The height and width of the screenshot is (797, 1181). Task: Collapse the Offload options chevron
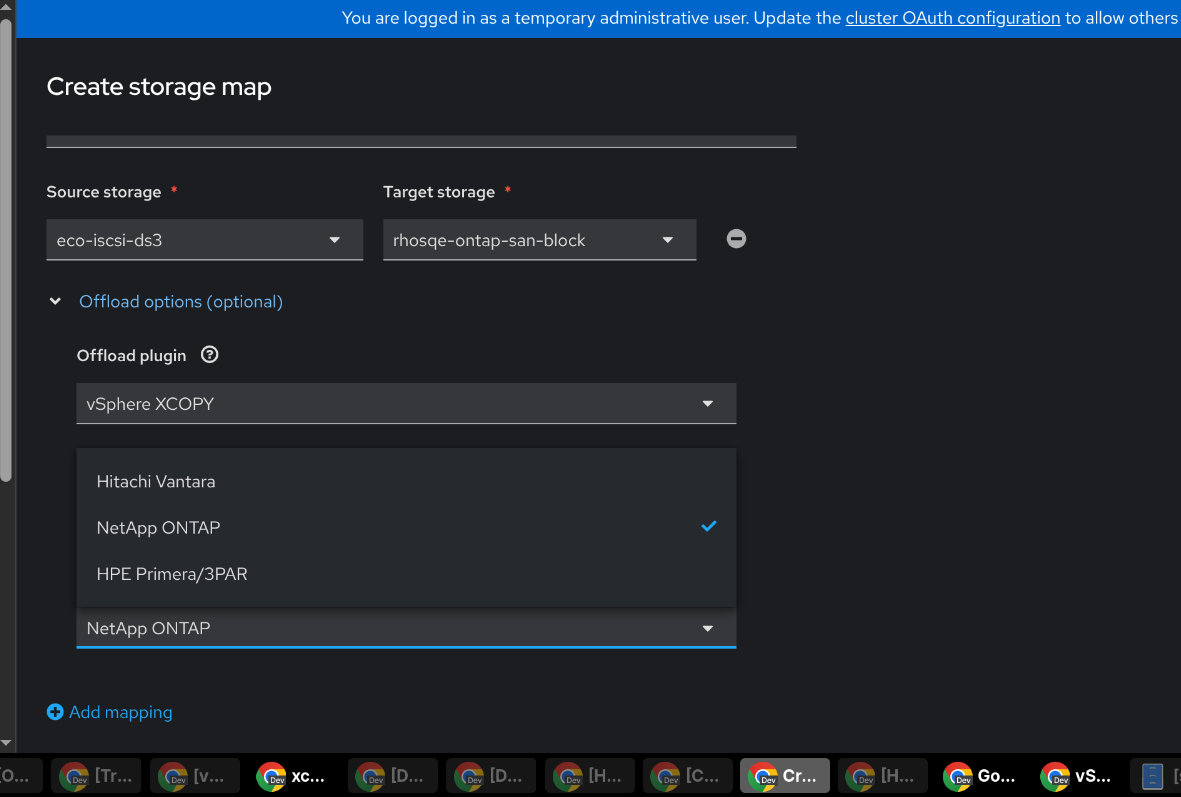pos(55,301)
